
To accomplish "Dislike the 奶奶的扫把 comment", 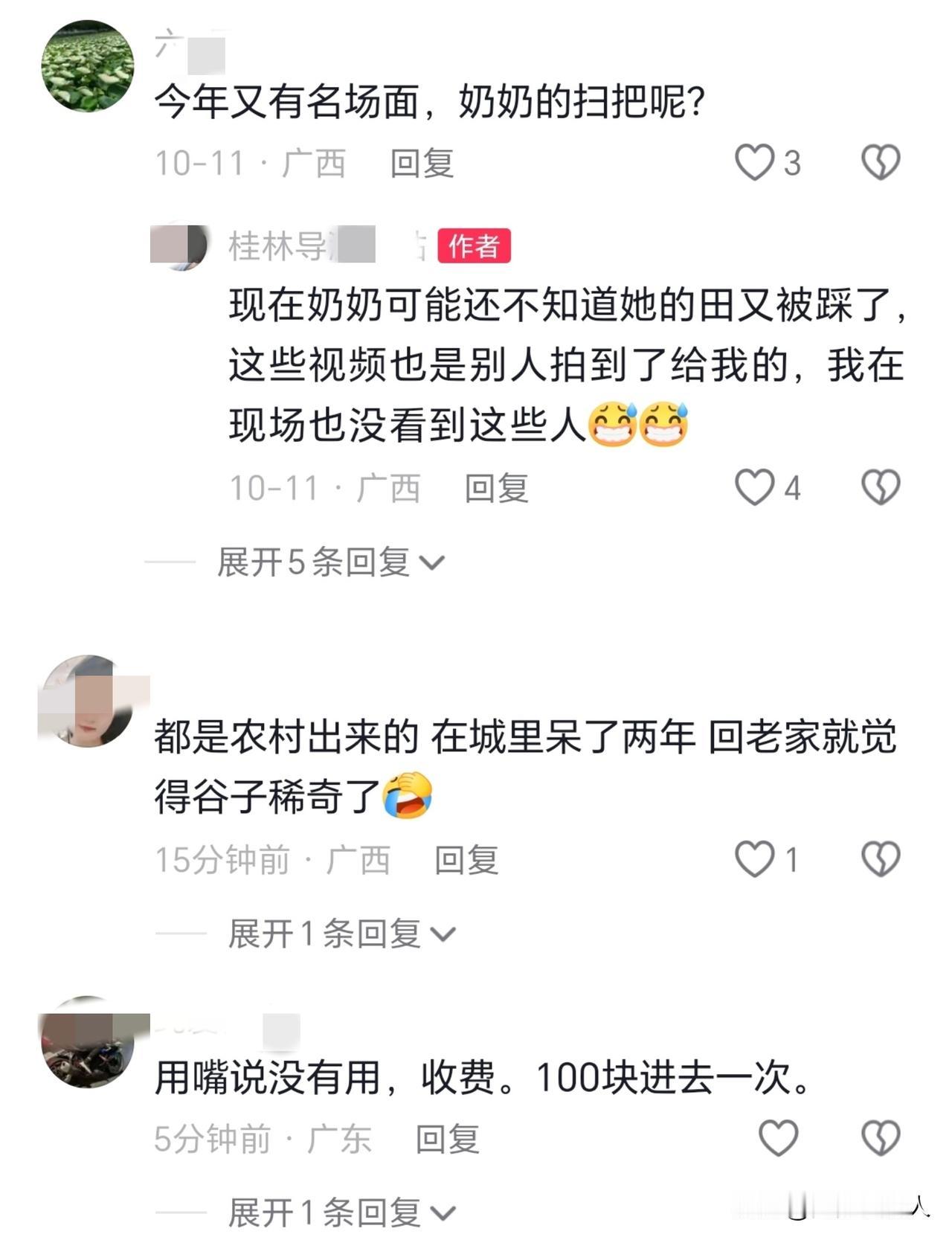I will click(x=881, y=162).
